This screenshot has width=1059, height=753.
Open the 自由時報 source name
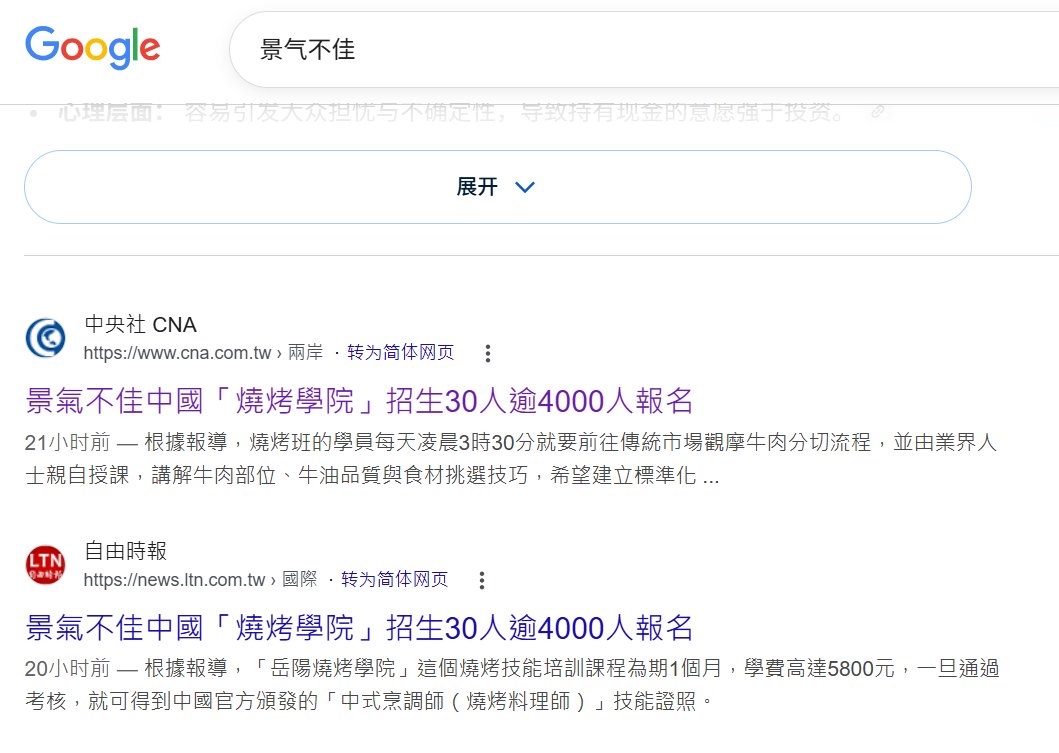[x=126, y=551]
